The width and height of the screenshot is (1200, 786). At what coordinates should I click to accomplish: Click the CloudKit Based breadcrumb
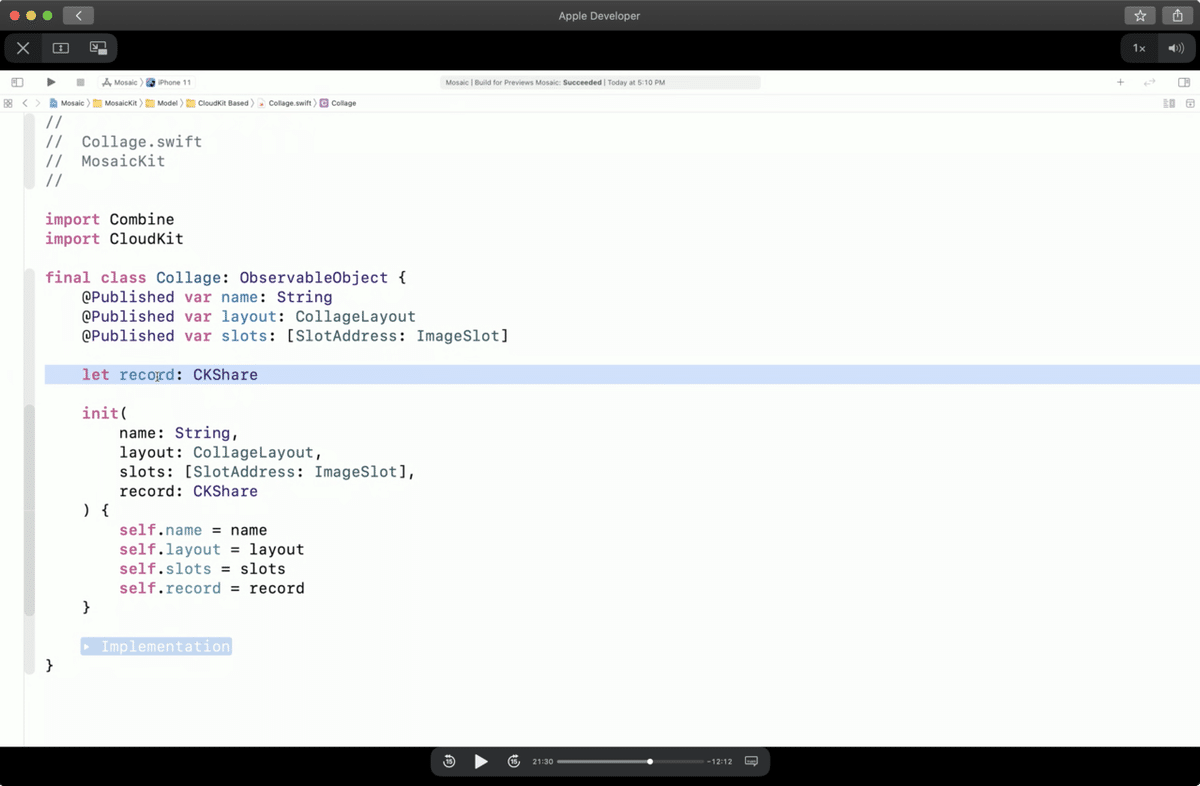point(217,103)
